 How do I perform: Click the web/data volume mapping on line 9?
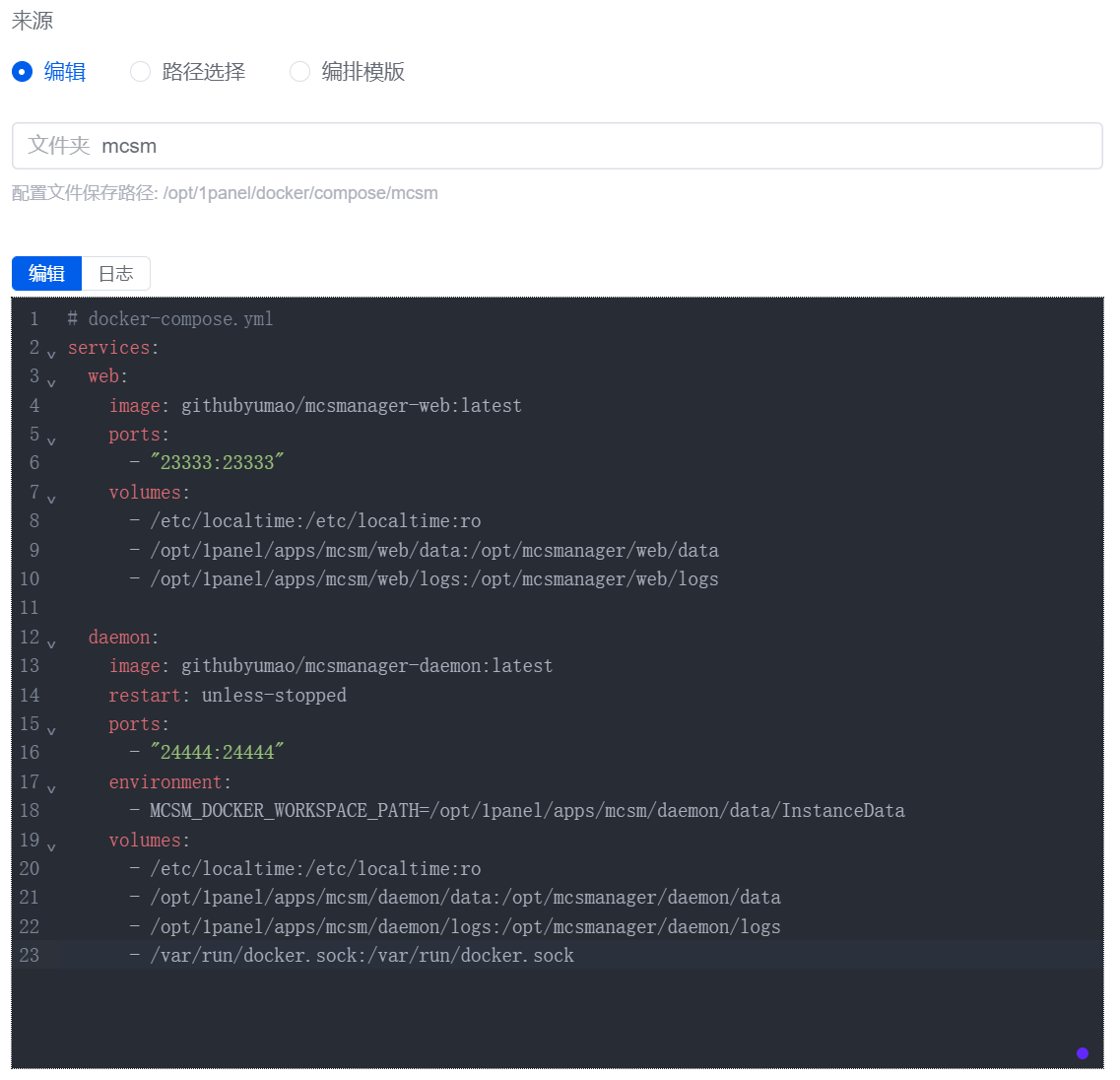[x=434, y=551]
